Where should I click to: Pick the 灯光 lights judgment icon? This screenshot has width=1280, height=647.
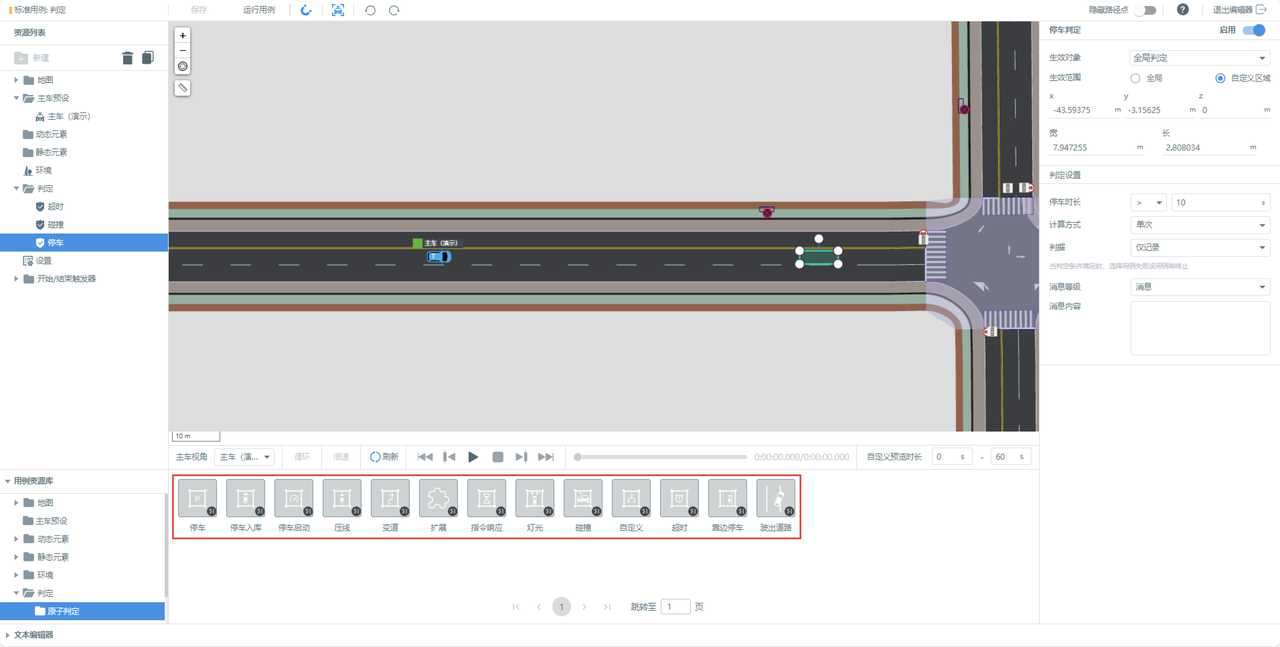click(x=535, y=499)
